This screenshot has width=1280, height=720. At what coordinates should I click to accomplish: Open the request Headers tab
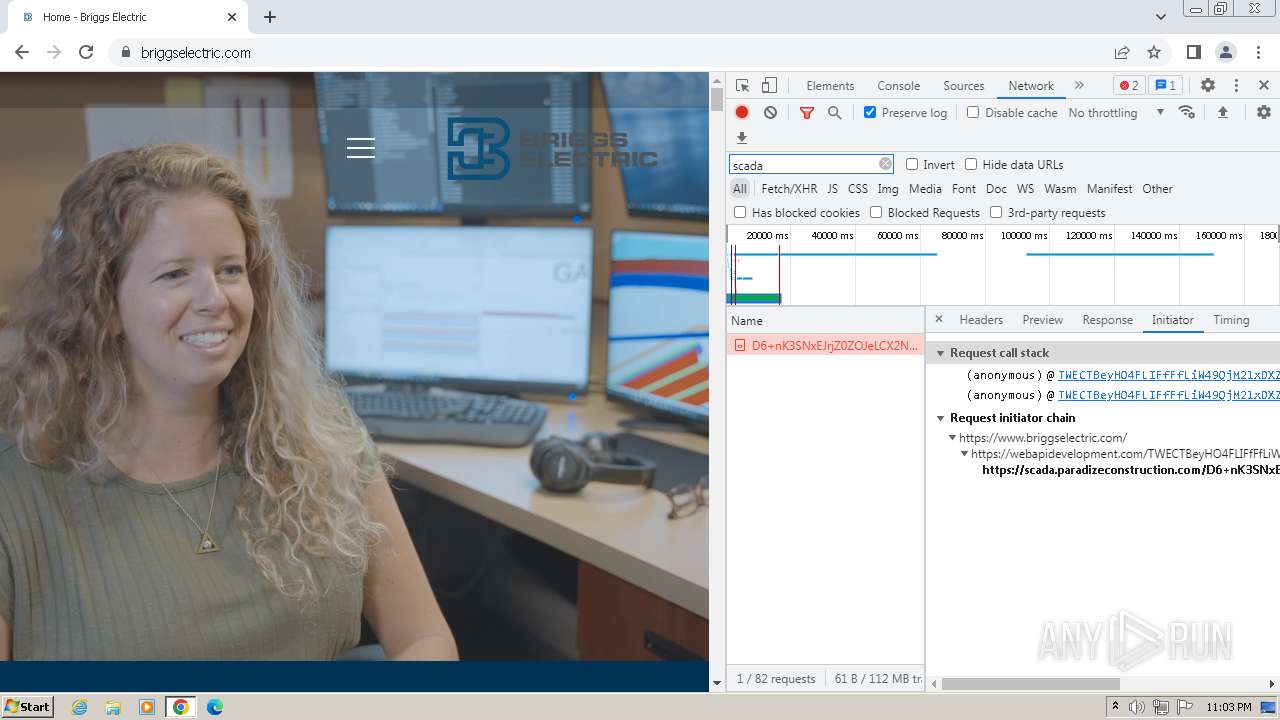981,320
